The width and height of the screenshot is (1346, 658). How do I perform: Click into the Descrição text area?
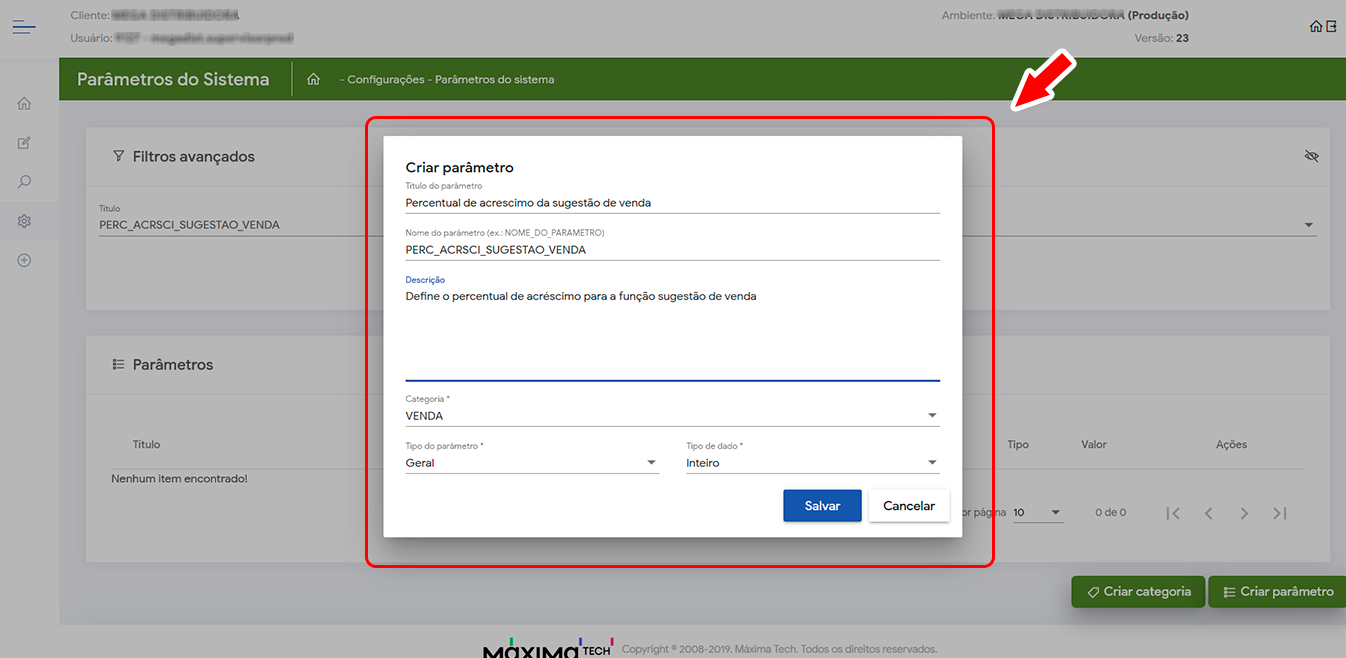(672, 335)
